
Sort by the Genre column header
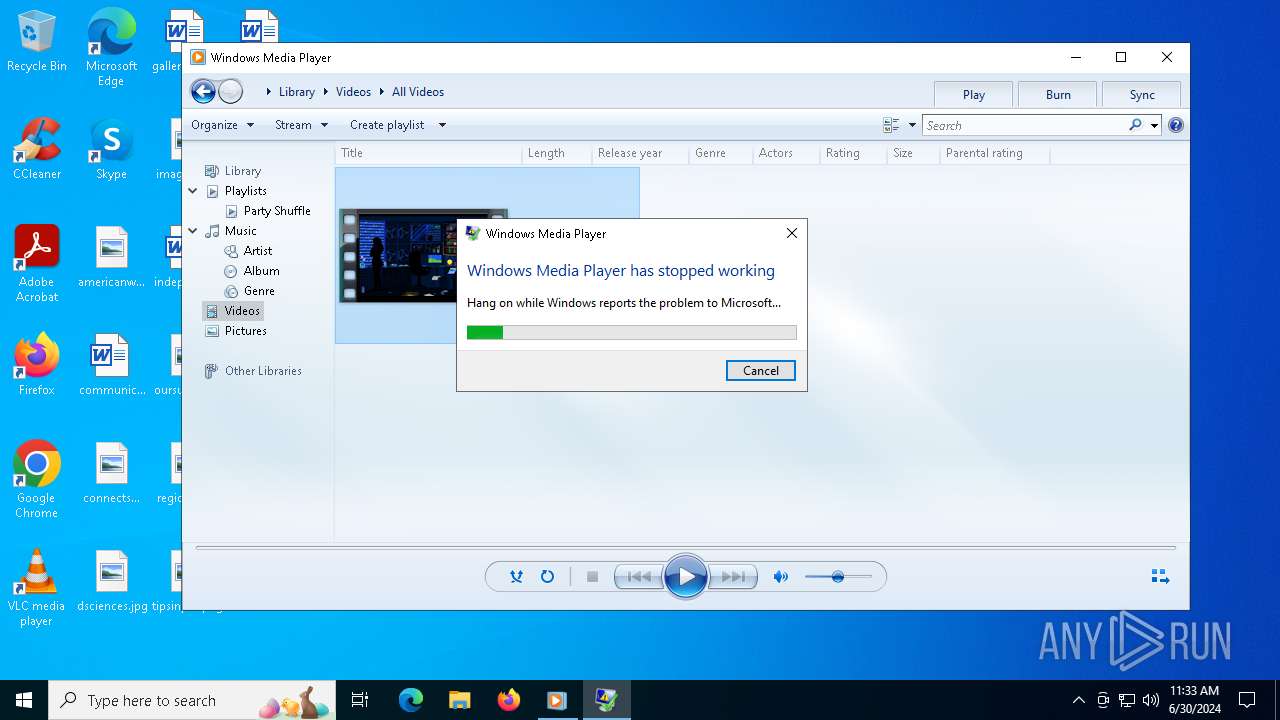(720, 153)
